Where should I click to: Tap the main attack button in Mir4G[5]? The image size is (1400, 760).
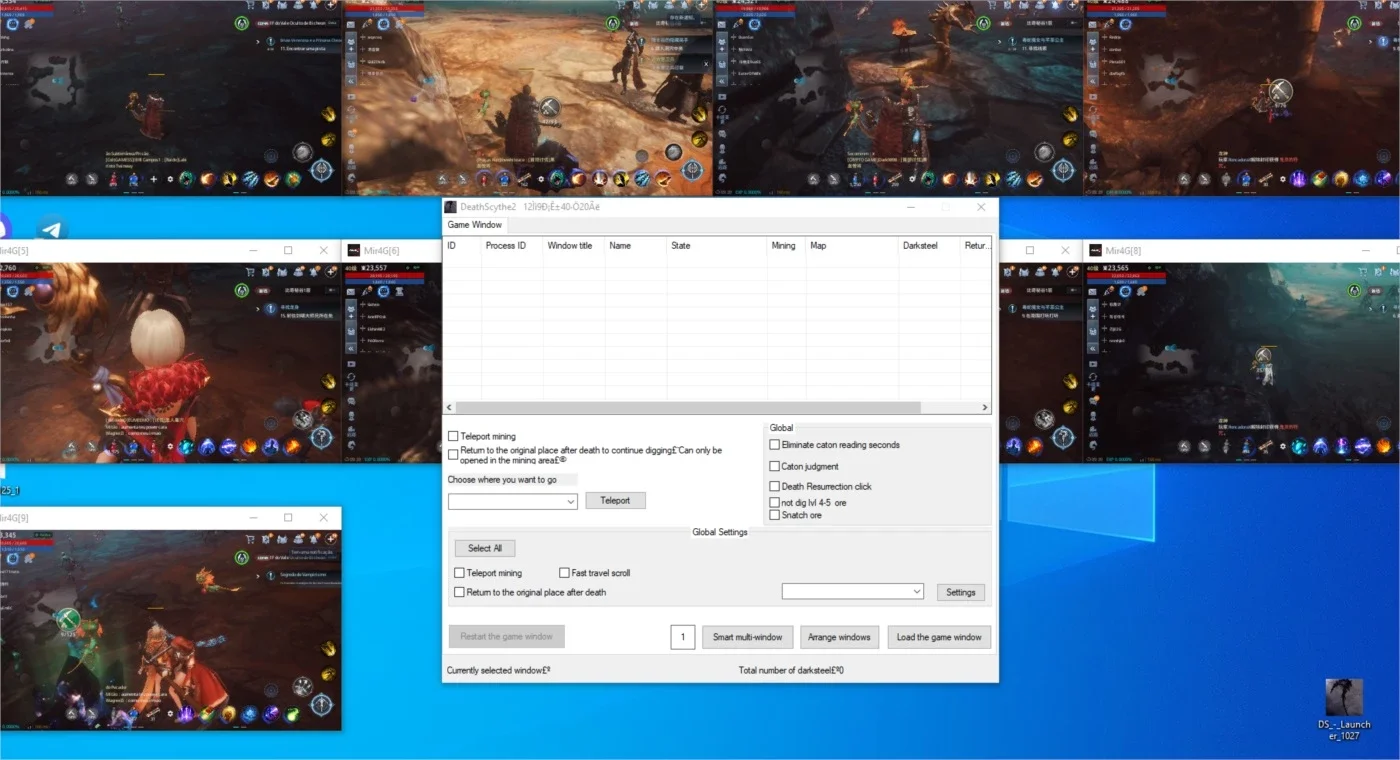tap(320, 437)
